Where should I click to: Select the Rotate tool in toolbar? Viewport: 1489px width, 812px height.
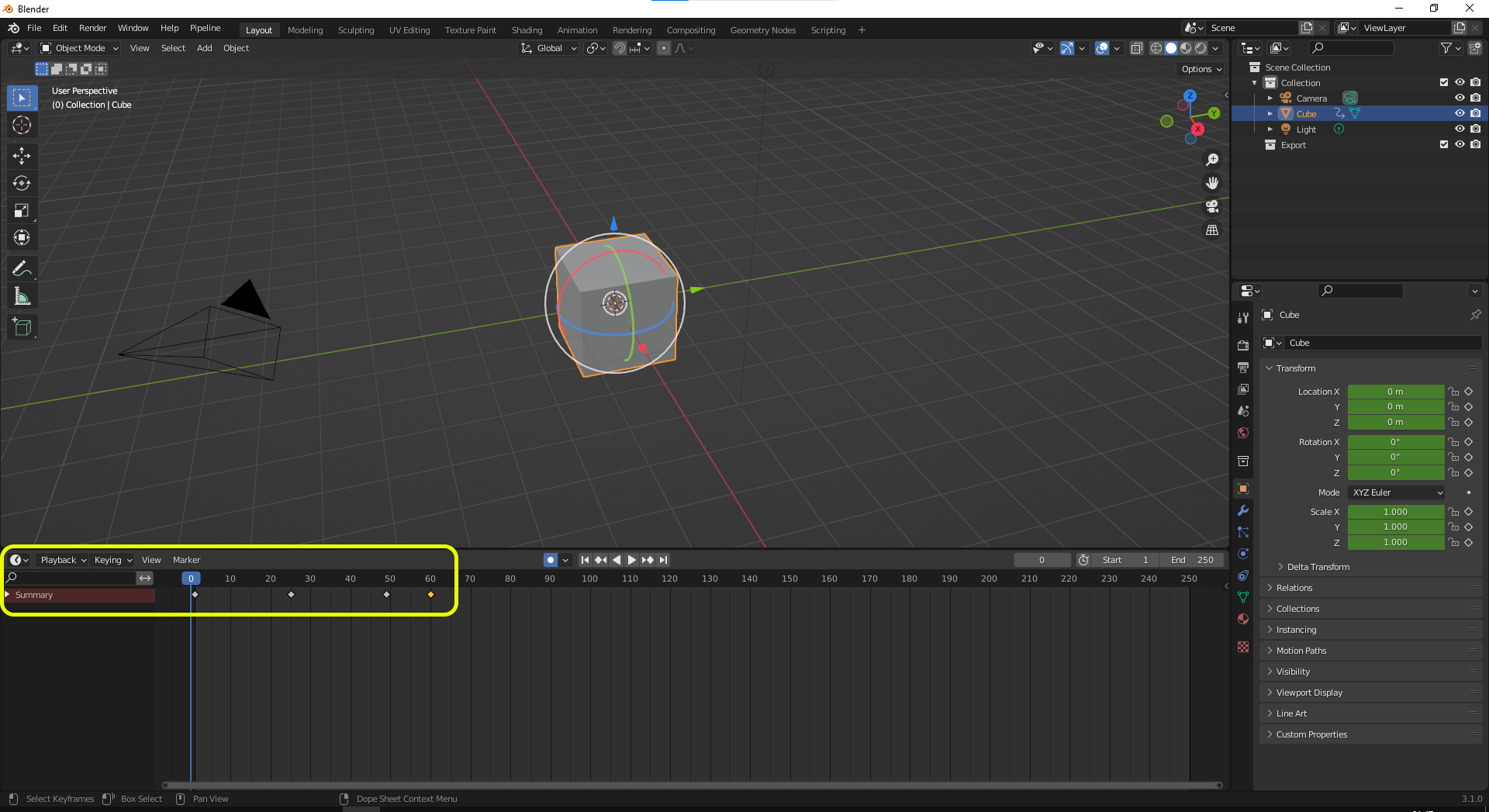[x=22, y=183]
